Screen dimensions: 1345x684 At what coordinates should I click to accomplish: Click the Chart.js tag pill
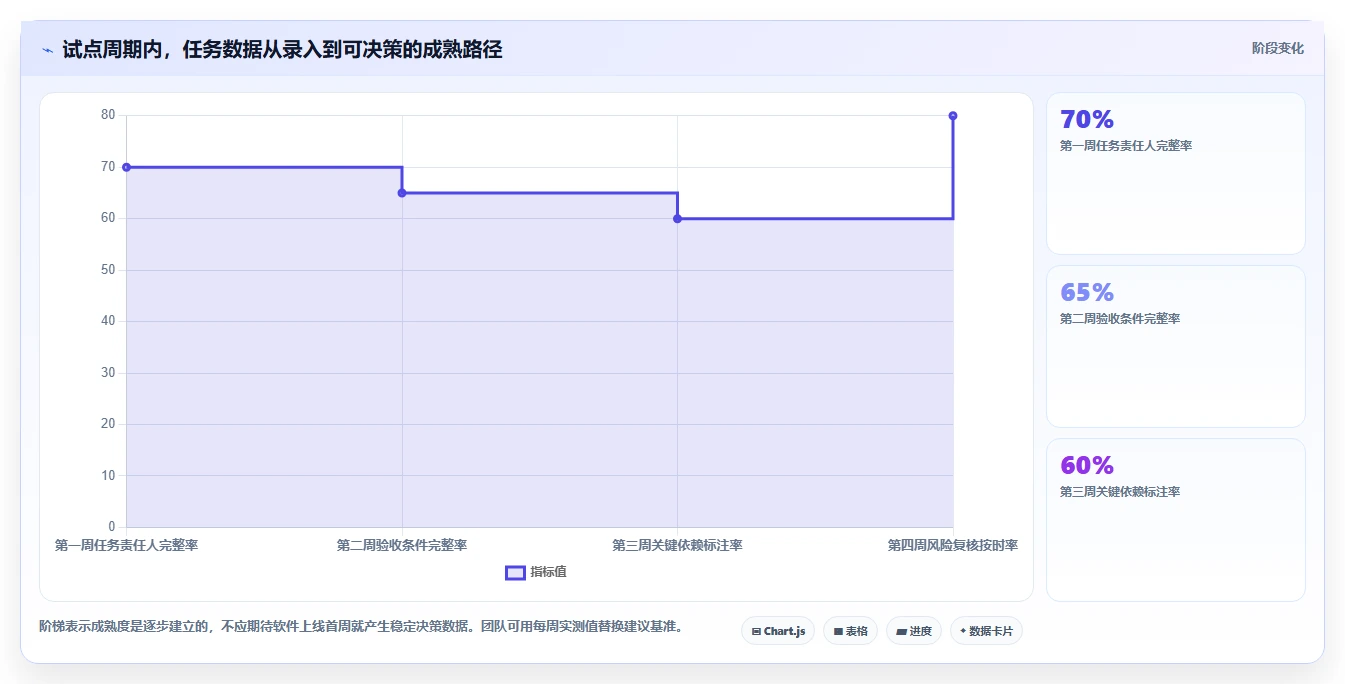coord(778,631)
